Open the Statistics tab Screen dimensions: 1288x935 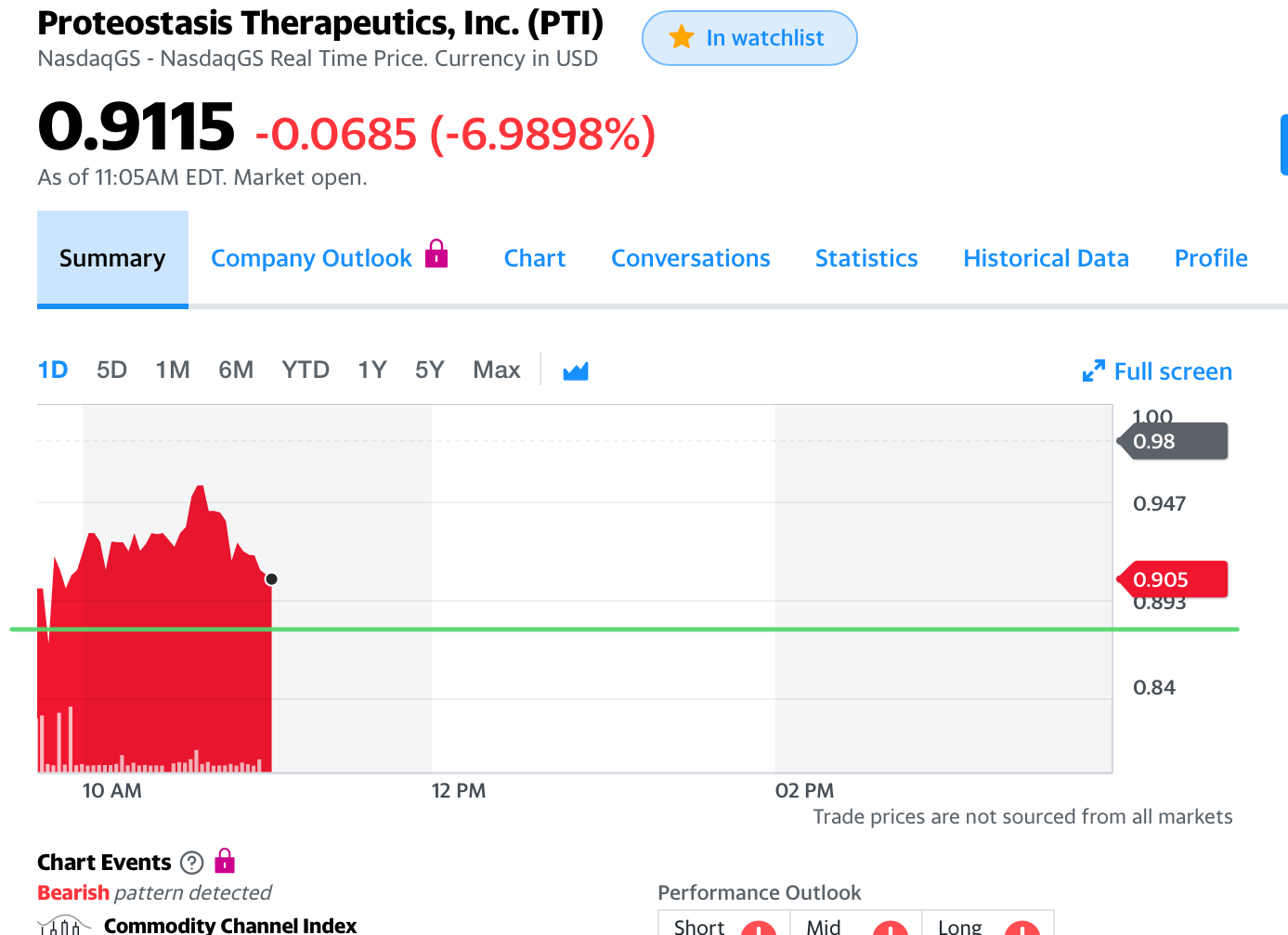pos(866,258)
